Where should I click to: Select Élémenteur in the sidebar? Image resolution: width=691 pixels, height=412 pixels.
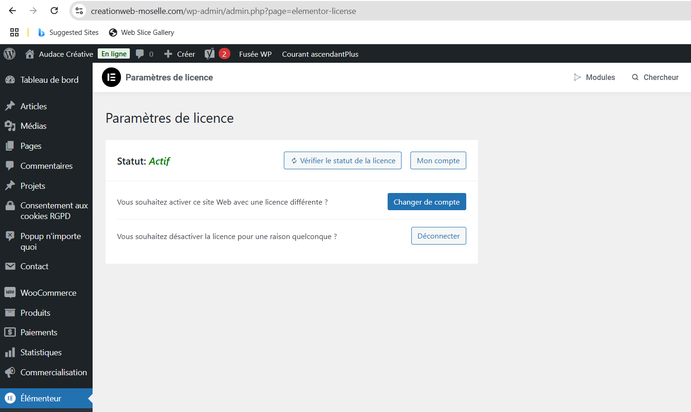tap(40, 399)
